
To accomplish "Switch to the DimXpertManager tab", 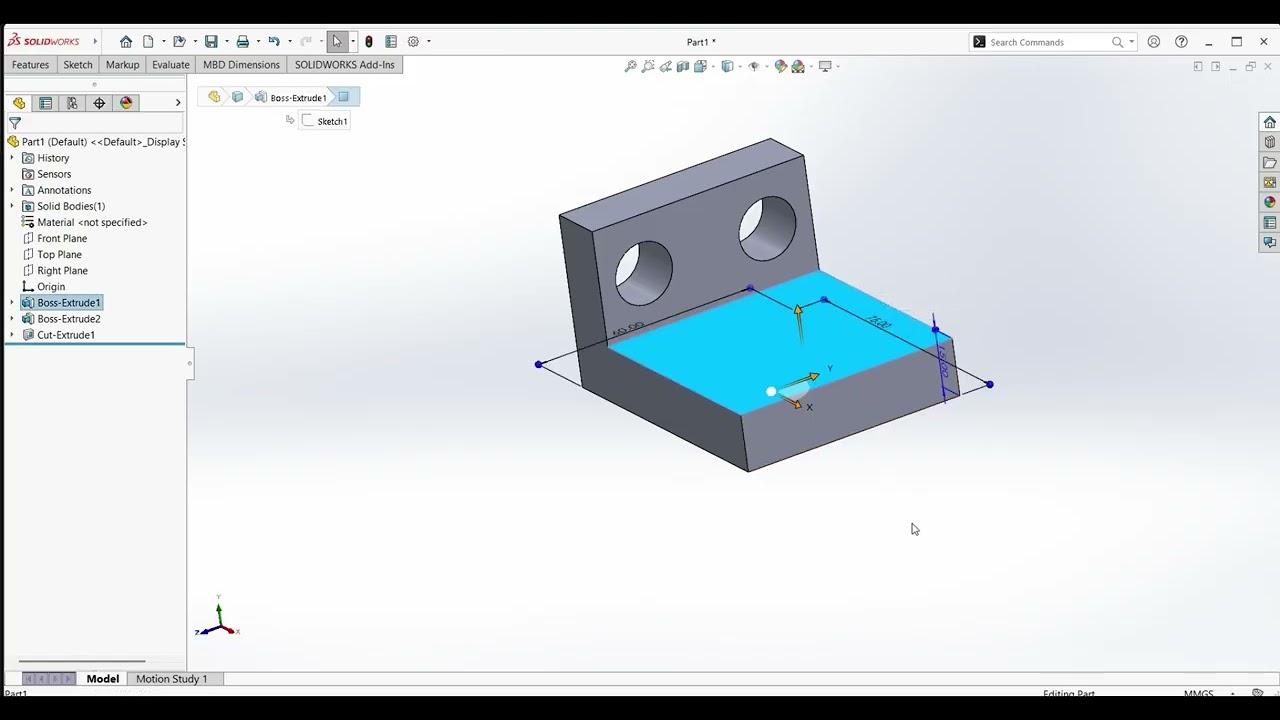I will point(99,103).
